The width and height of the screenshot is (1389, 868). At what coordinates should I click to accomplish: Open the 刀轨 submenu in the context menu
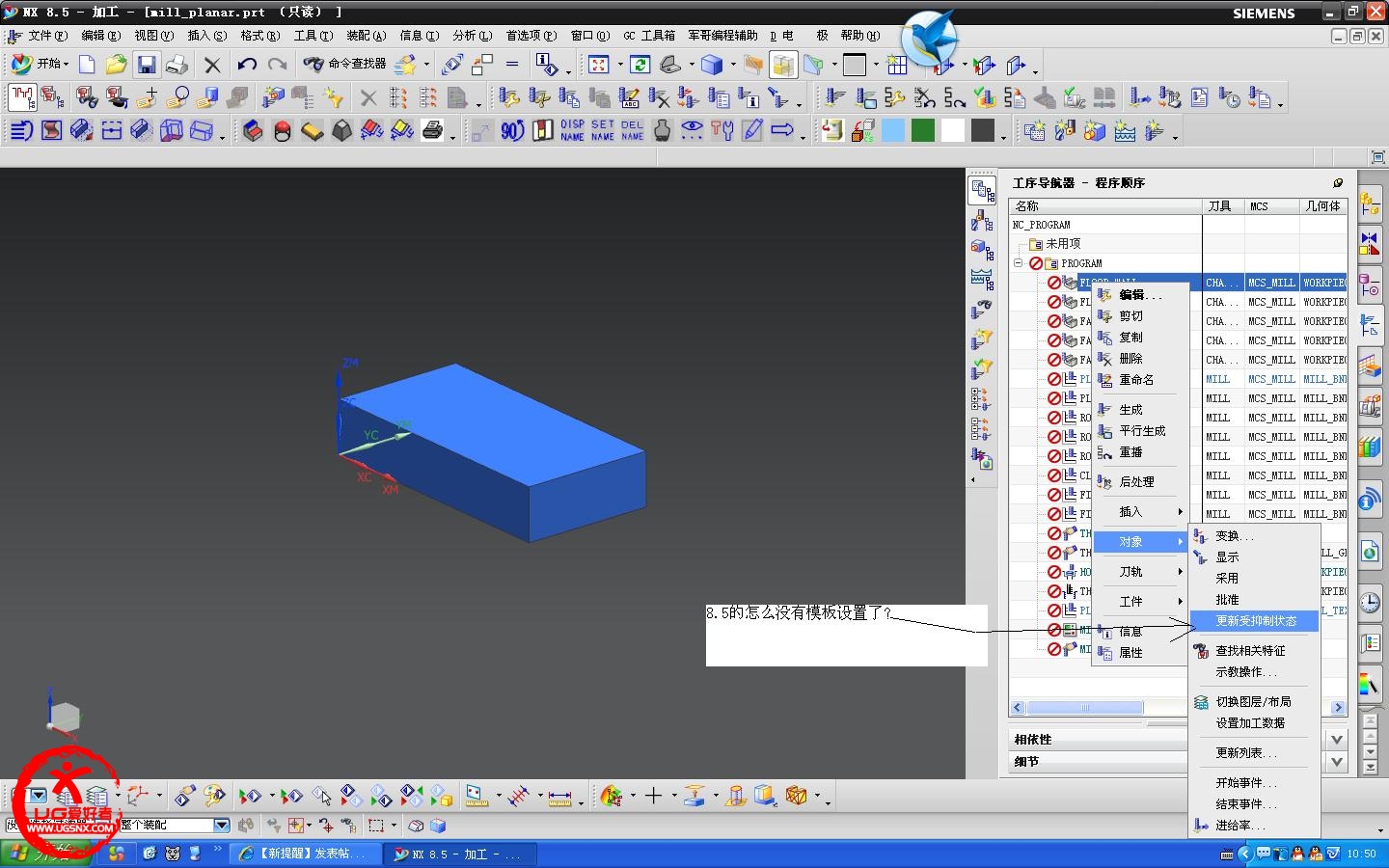[x=1139, y=571]
